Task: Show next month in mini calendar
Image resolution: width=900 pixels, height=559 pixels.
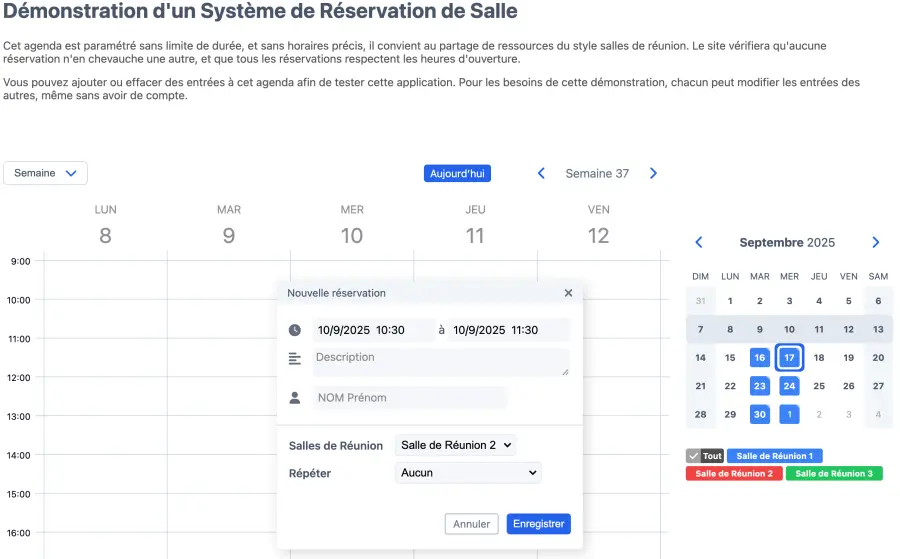Action: tap(876, 242)
